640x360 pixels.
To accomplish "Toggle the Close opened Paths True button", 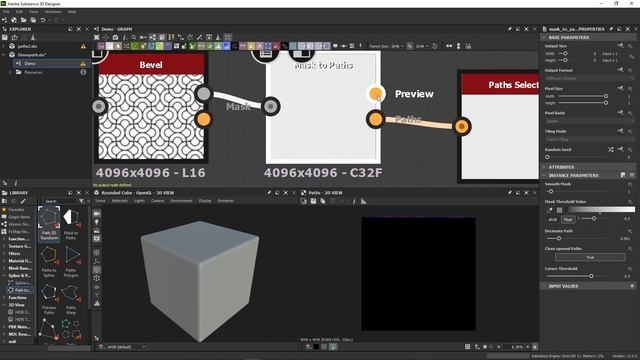I will coord(590,257).
